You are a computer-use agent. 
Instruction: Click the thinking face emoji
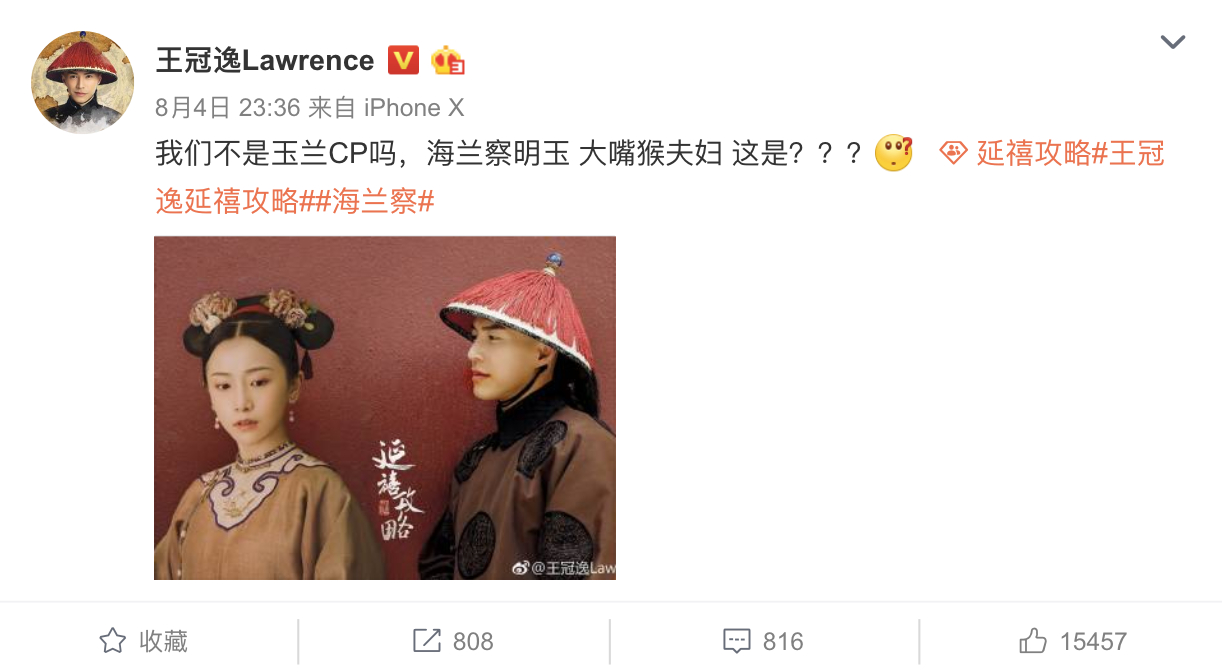pos(894,153)
